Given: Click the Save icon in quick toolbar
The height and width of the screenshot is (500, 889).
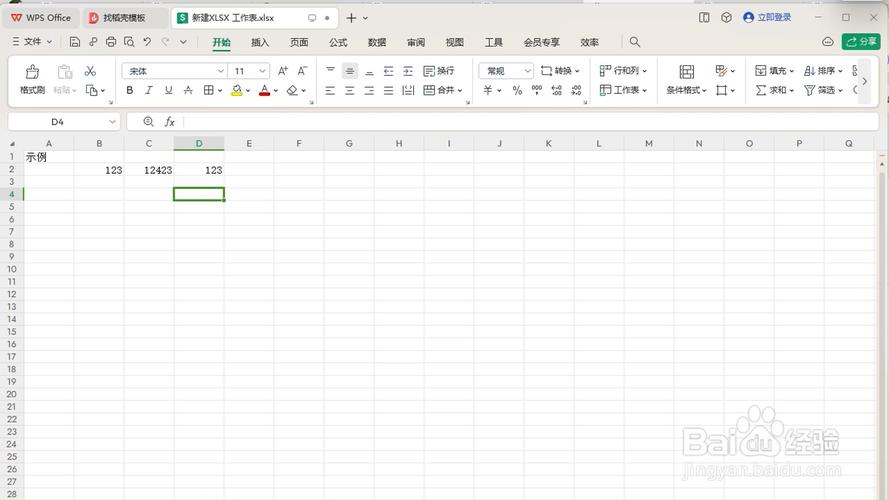Looking at the screenshot, I should 75,42.
